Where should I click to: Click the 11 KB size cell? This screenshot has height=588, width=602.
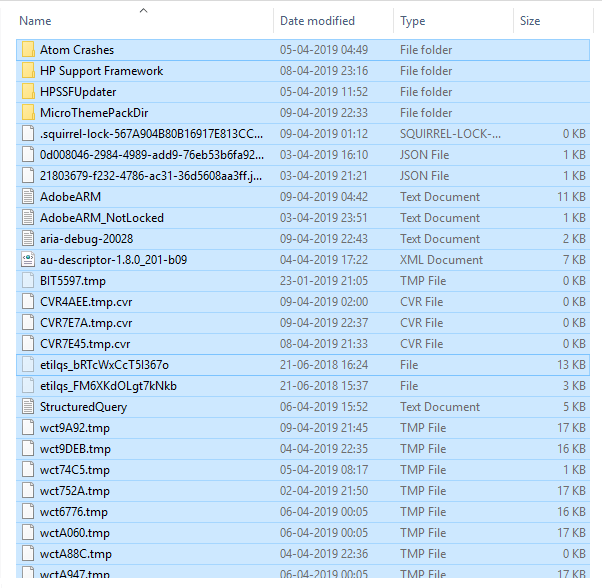point(571,197)
